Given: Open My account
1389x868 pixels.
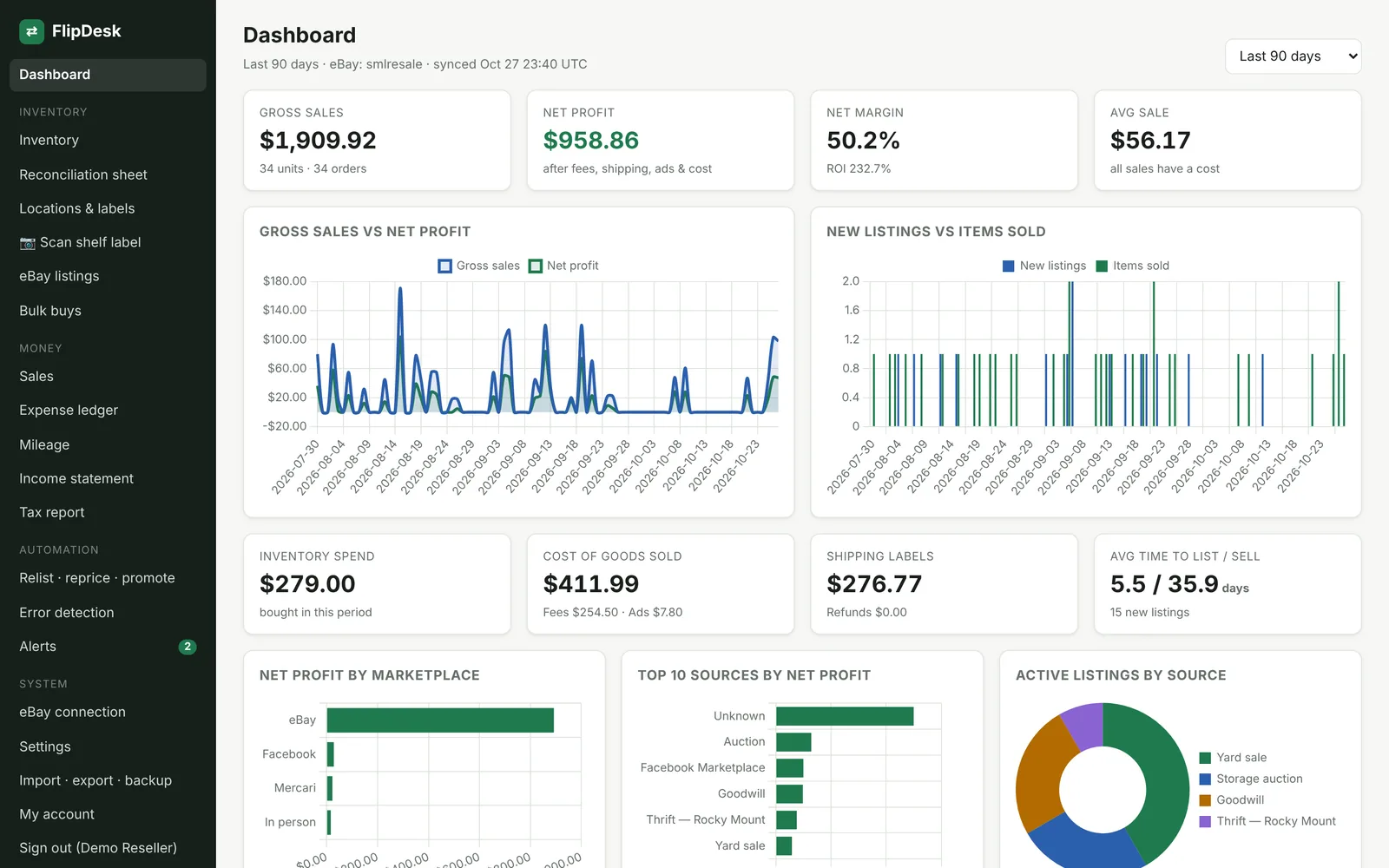Looking at the screenshot, I should tap(108, 814).
